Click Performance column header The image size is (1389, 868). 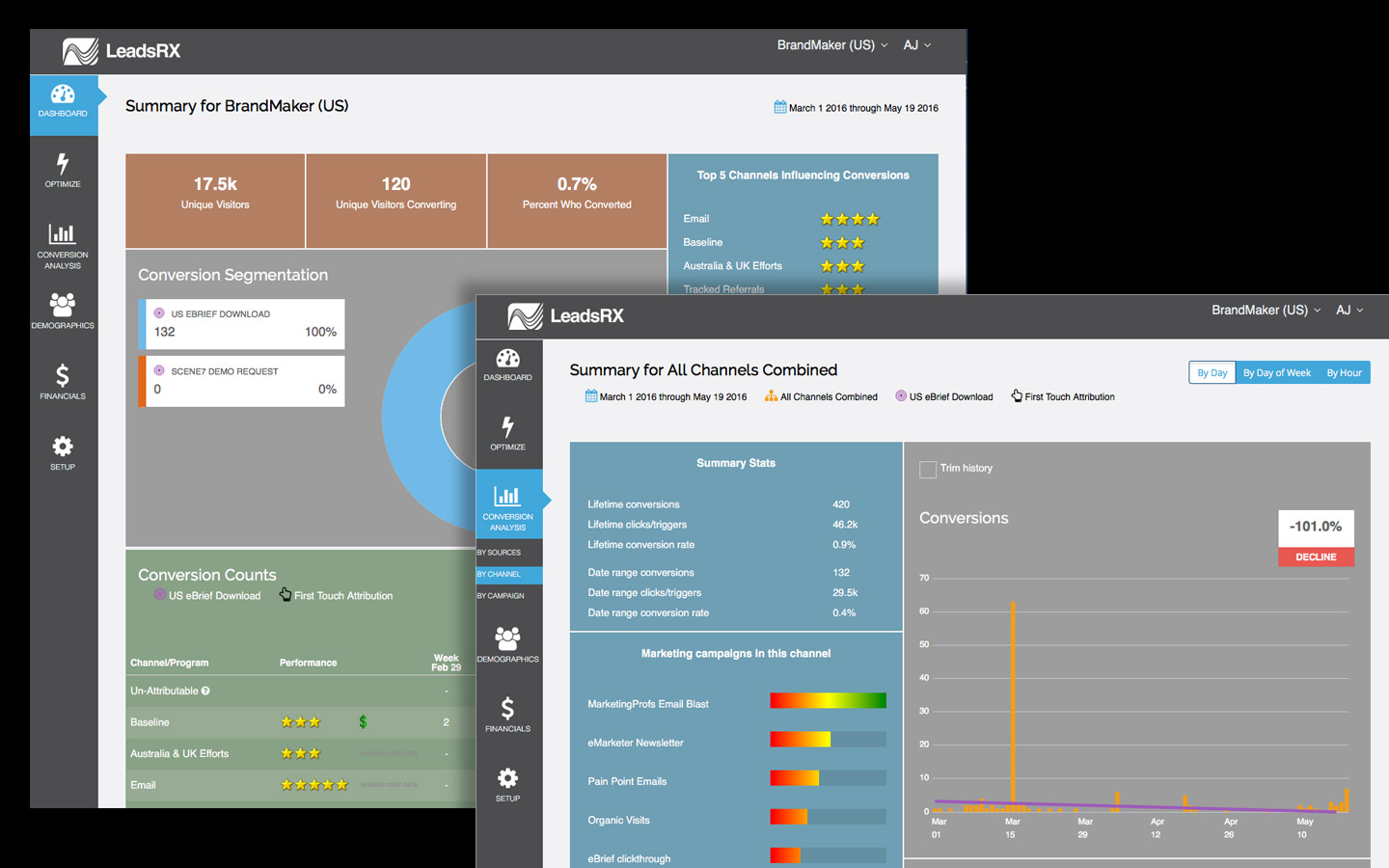click(308, 663)
